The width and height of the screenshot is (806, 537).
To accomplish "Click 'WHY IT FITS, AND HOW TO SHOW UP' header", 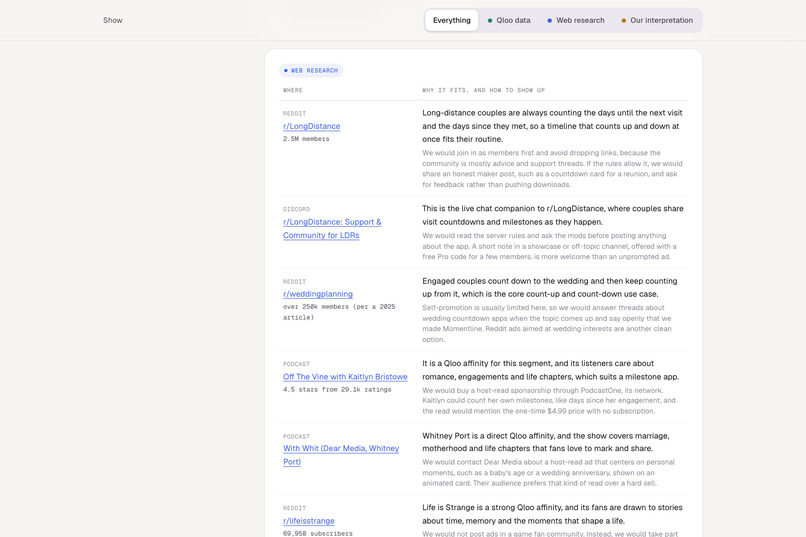I will coord(483,90).
